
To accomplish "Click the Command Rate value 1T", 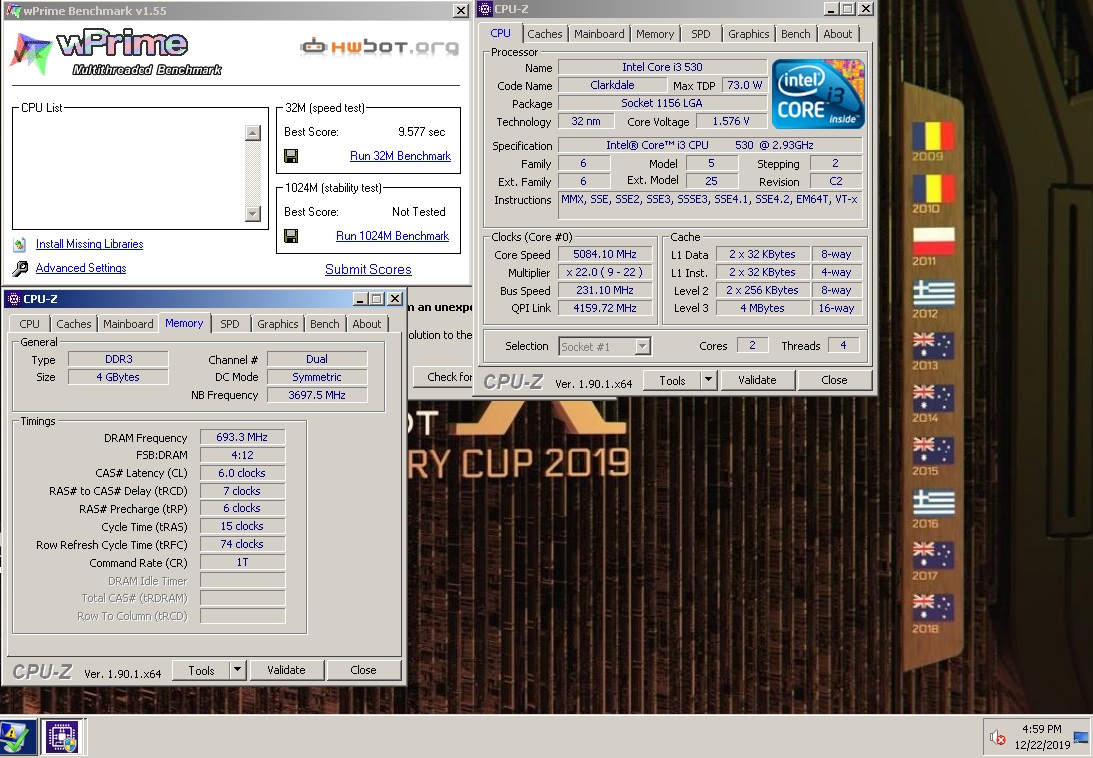I will click(x=242, y=562).
